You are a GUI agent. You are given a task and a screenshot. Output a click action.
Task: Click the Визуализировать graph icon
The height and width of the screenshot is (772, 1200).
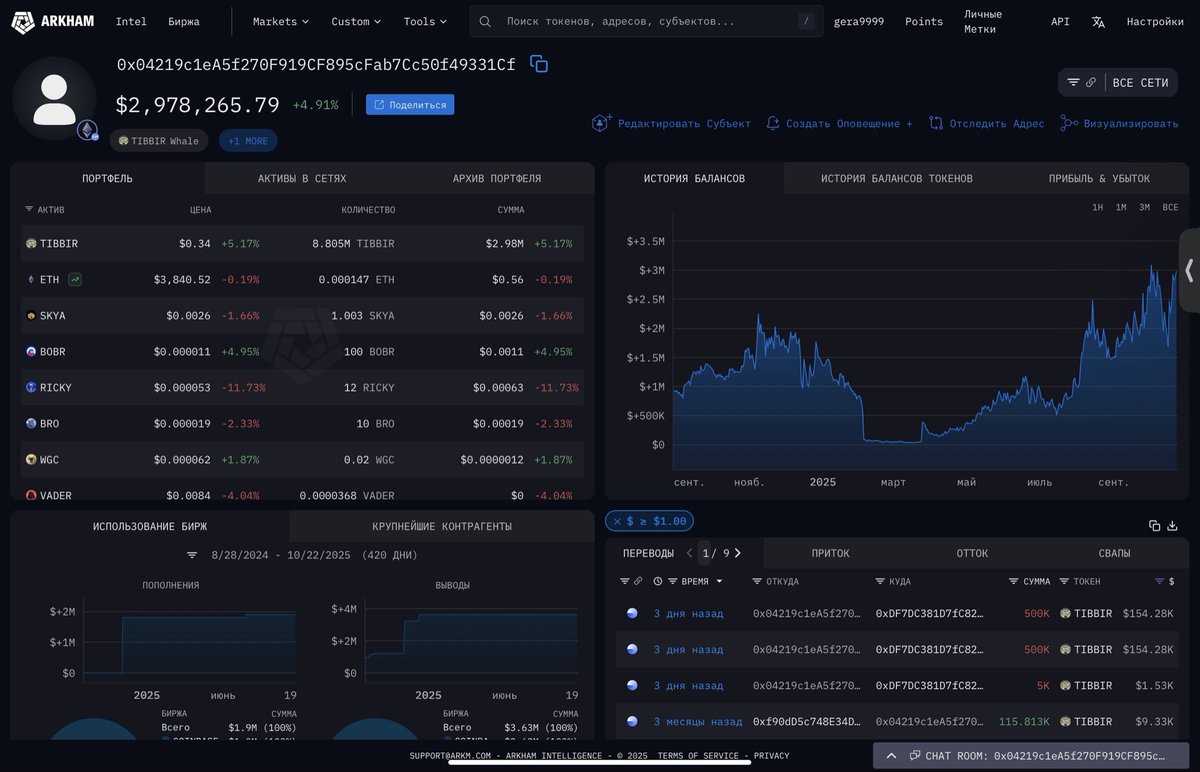tap(1069, 123)
